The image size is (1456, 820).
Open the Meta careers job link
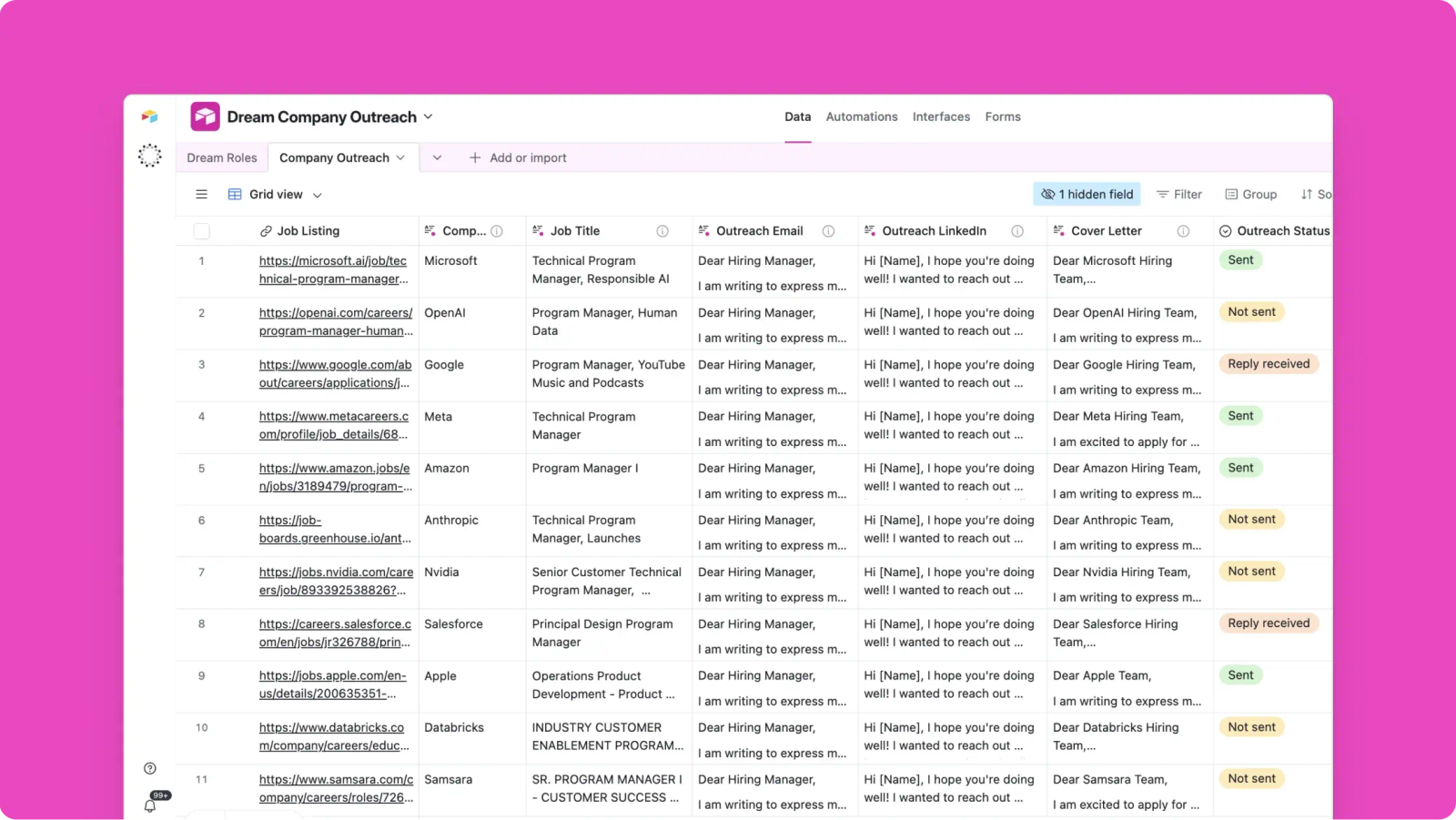click(334, 425)
